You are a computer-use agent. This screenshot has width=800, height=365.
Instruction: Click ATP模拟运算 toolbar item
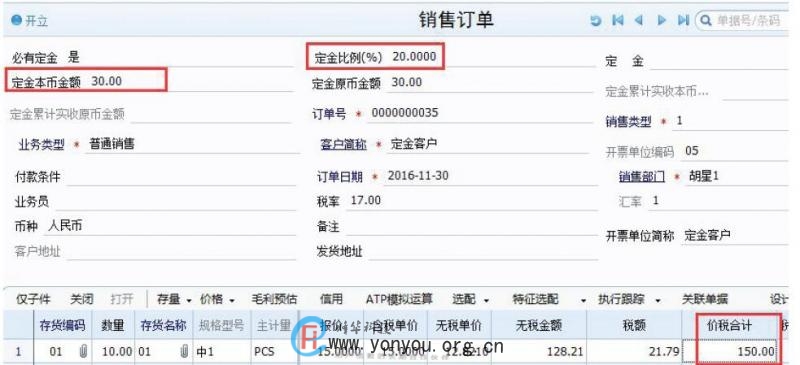399,299
